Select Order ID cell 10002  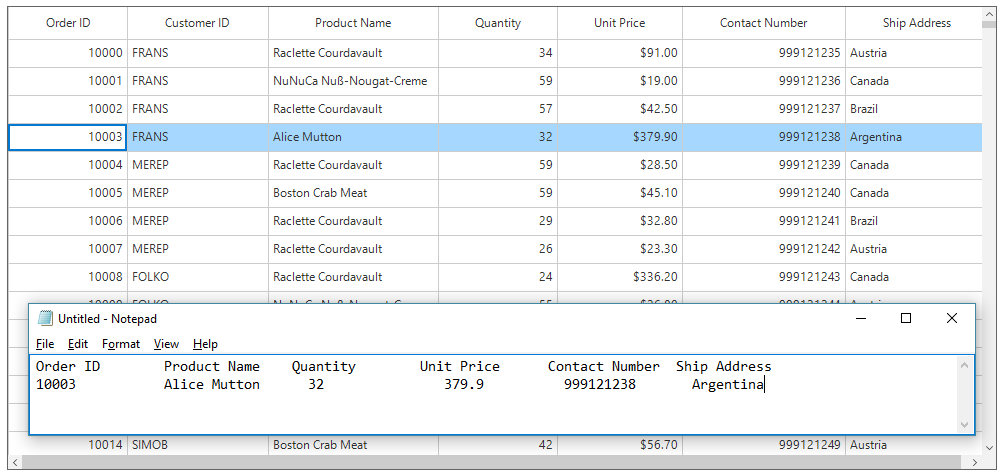[68, 109]
